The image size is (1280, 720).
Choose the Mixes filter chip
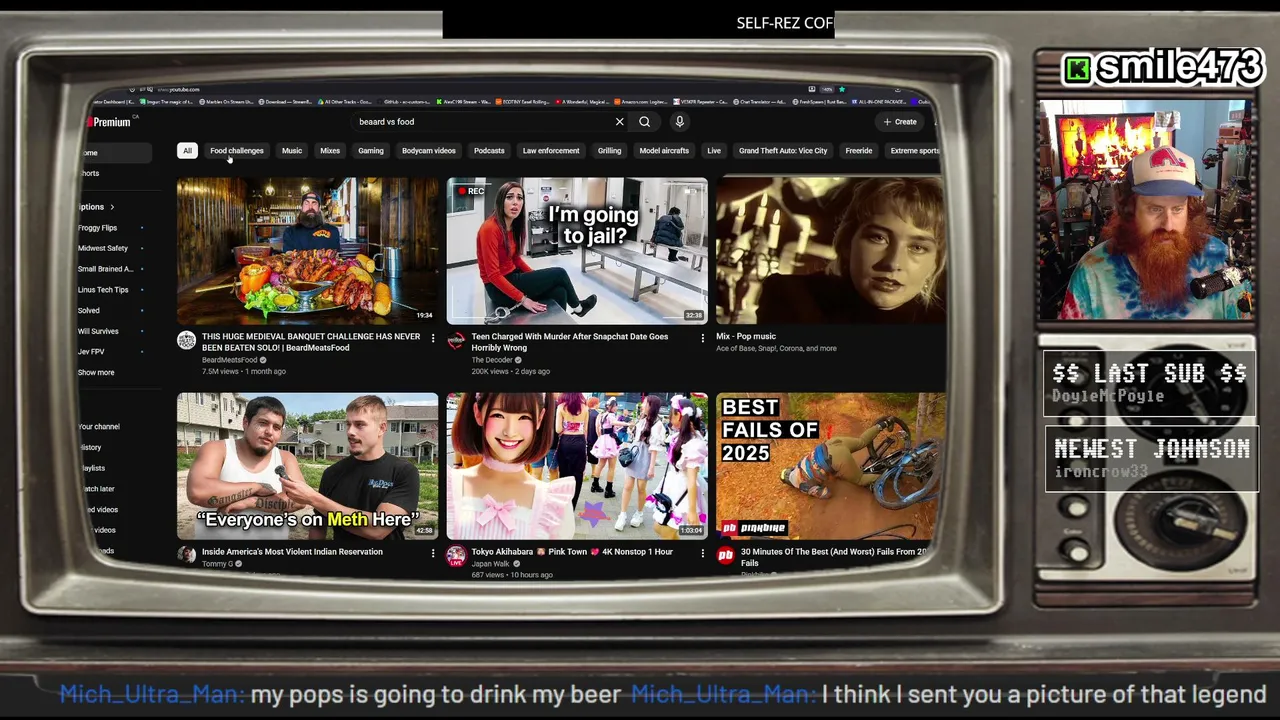(x=330, y=151)
